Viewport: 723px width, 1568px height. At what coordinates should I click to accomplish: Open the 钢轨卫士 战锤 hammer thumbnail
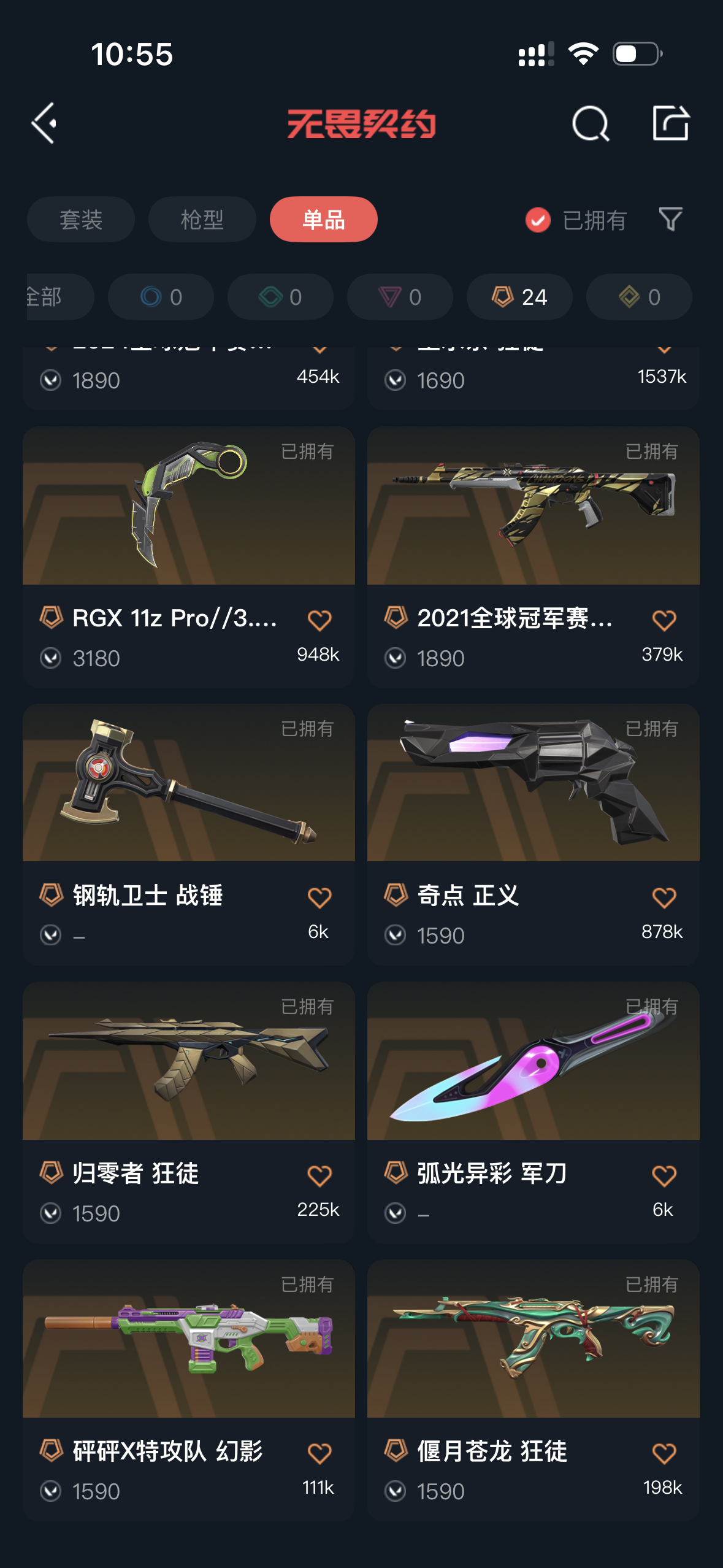[189, 783]
